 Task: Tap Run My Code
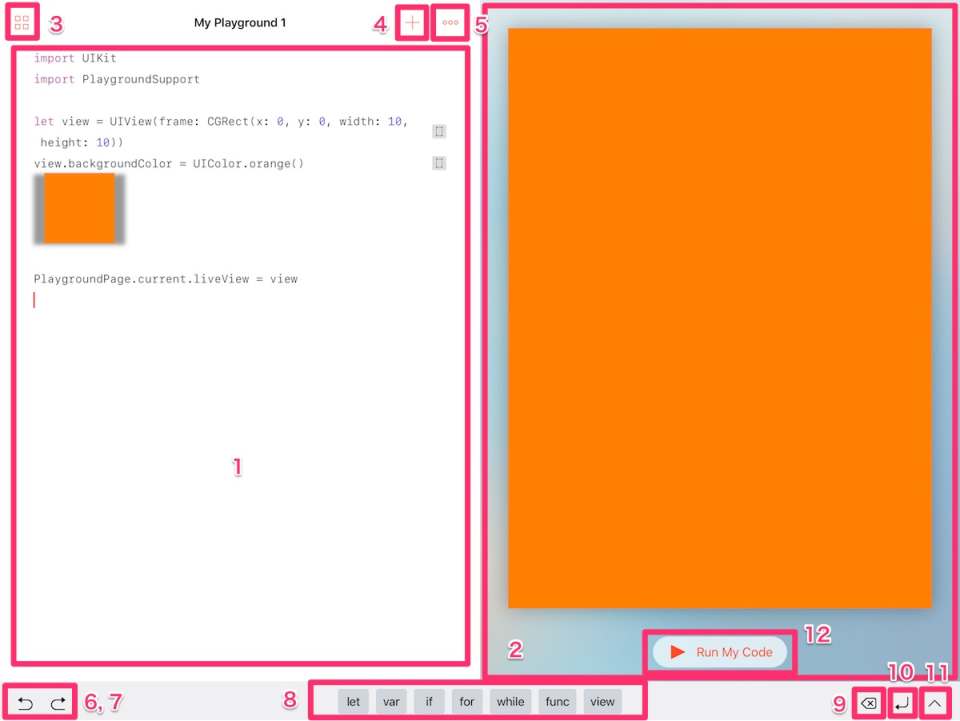pos(719,652)
